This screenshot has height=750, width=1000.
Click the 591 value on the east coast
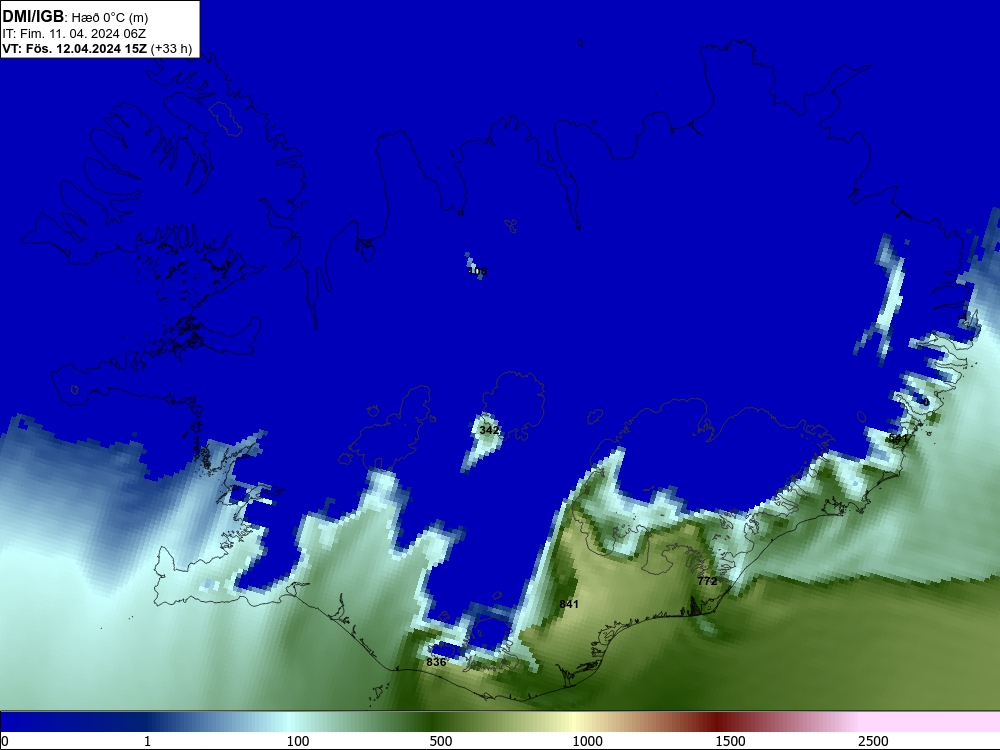[x=898, y=439]
